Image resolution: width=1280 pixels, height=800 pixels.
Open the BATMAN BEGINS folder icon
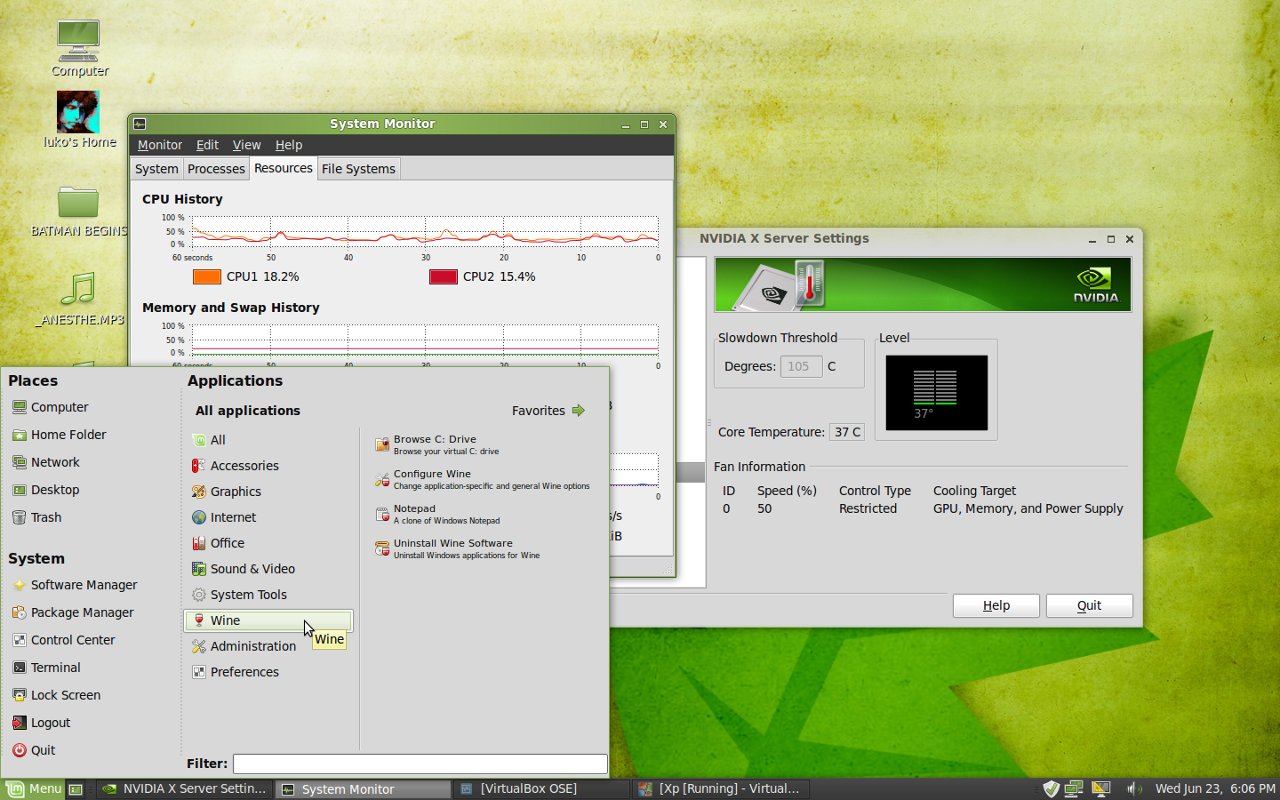click(x=78, y=210)
